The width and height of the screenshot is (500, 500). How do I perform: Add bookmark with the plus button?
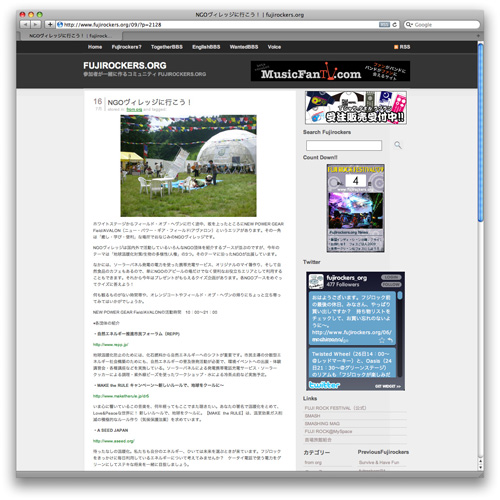50,25
